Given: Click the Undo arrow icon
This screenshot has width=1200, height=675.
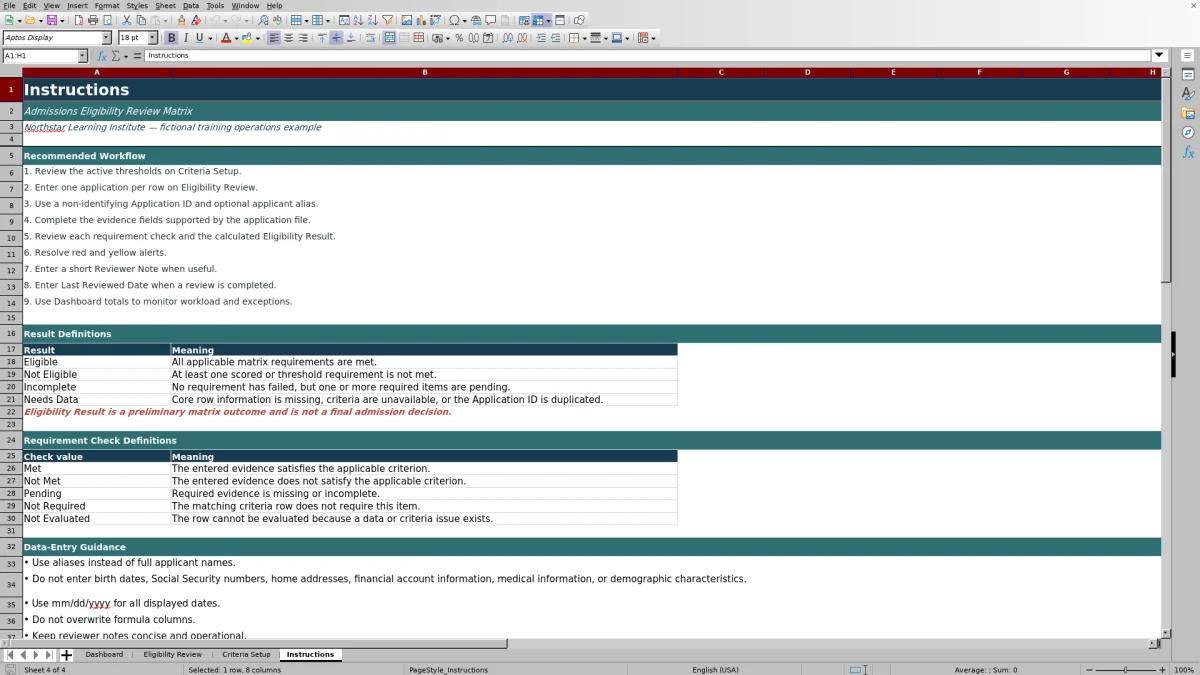Looking at the screenshot, I should point(215,20).
